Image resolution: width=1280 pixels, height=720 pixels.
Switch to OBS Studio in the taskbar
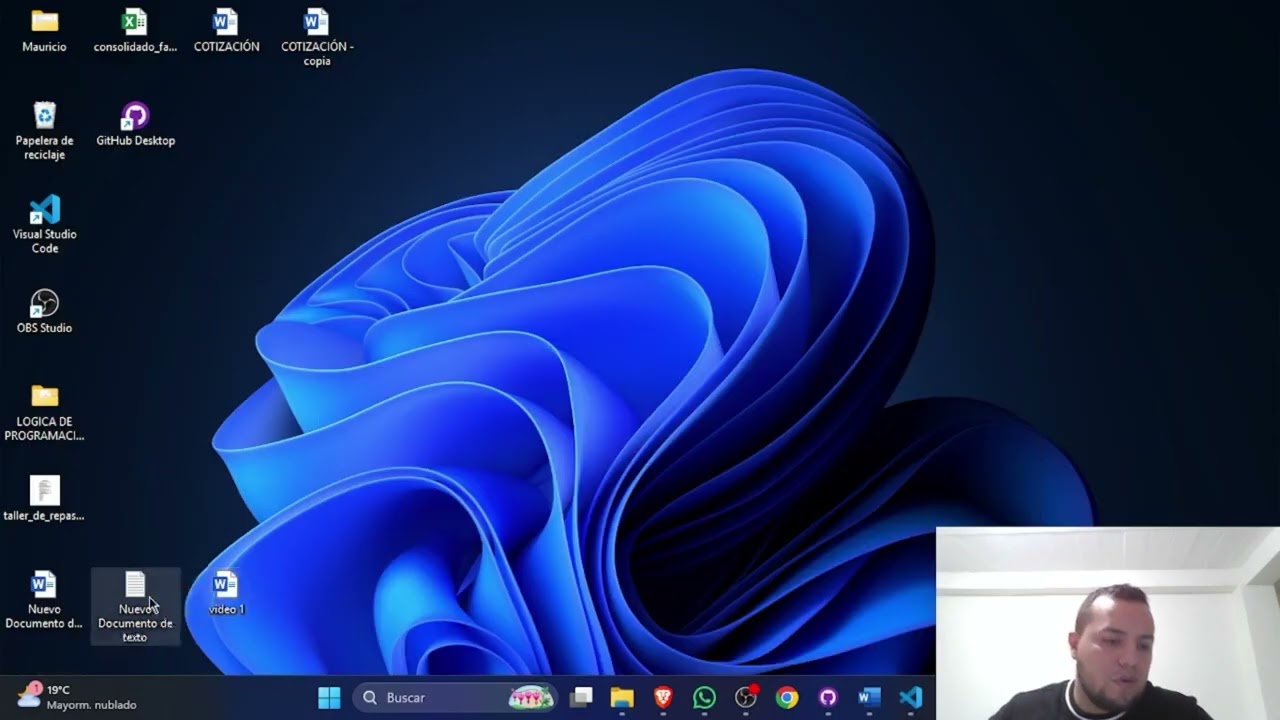pos(746,697)
